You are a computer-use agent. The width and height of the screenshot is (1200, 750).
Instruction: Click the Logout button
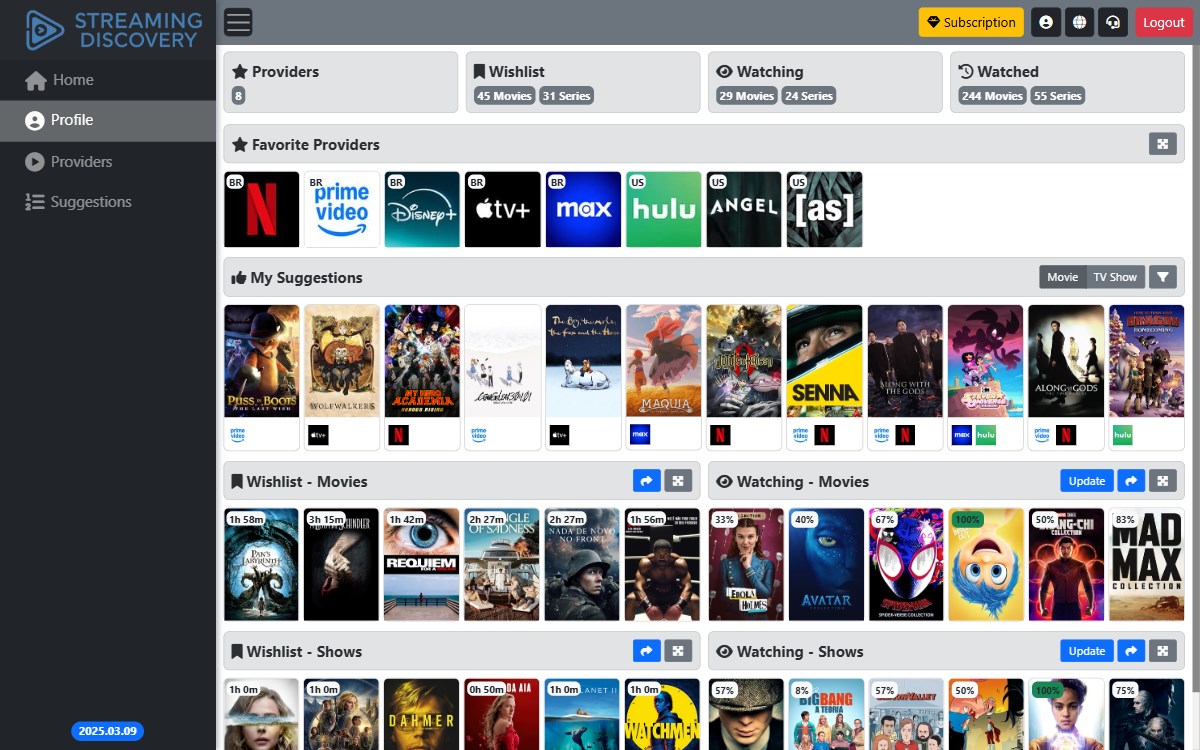tap(1164, 22)
